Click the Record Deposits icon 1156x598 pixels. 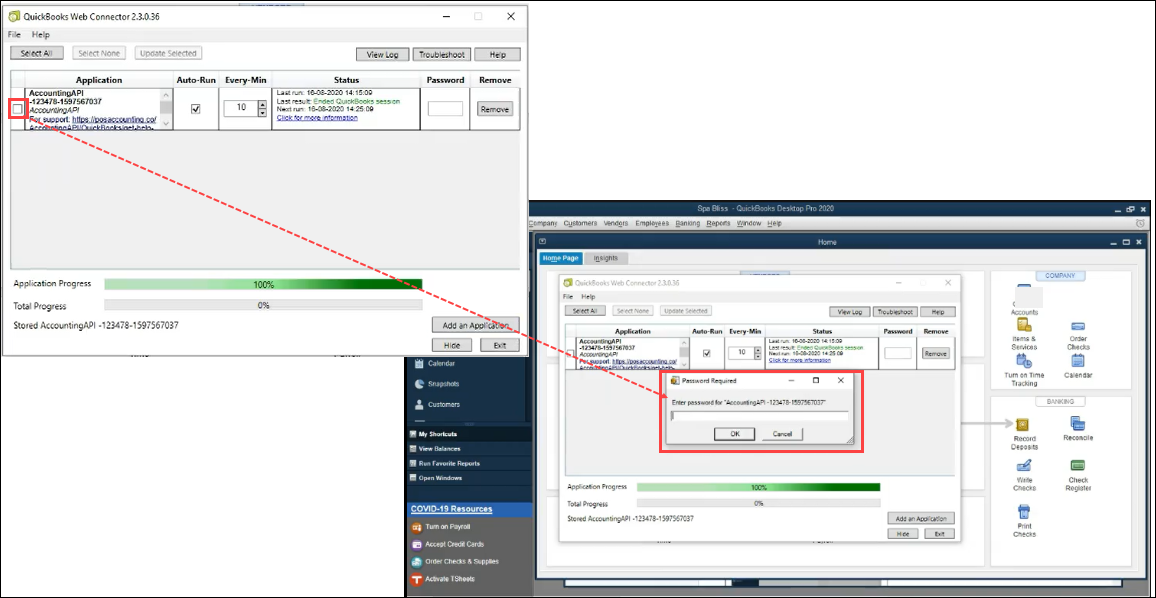tap(1024, 425)
